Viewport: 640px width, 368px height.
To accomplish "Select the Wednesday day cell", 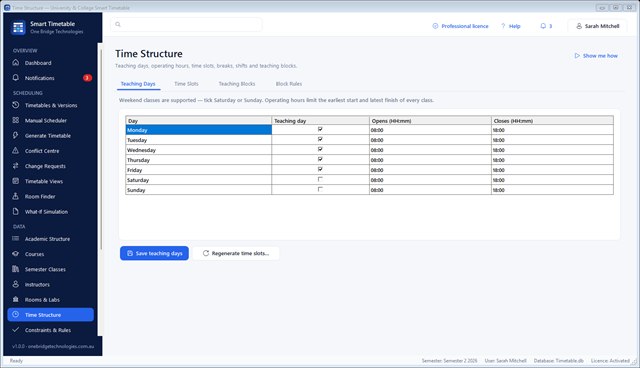I will point(198,150).
